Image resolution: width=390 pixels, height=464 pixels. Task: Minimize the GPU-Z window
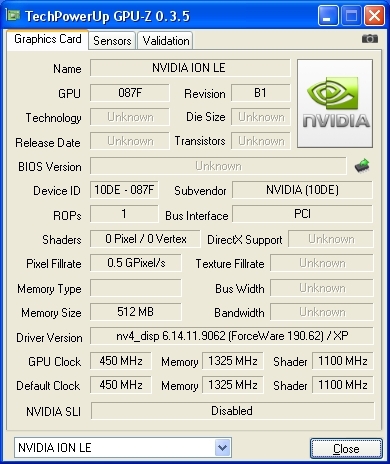[x=328, y=16]
